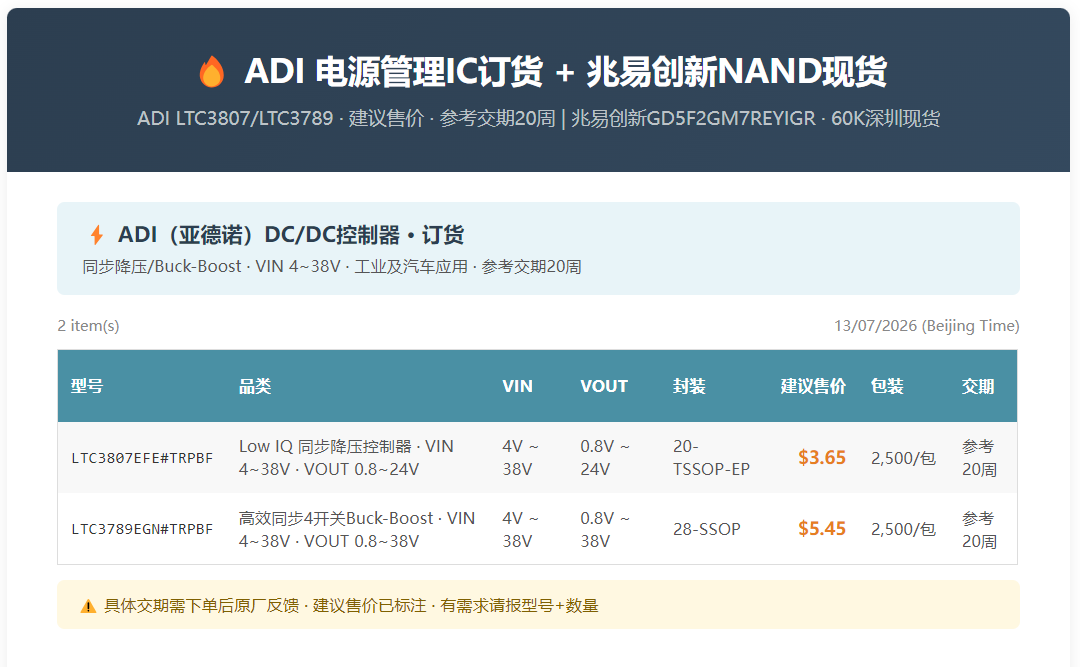Click the 交期 column header
Screen dimensions: 1080x667
(x=978, y=386)
